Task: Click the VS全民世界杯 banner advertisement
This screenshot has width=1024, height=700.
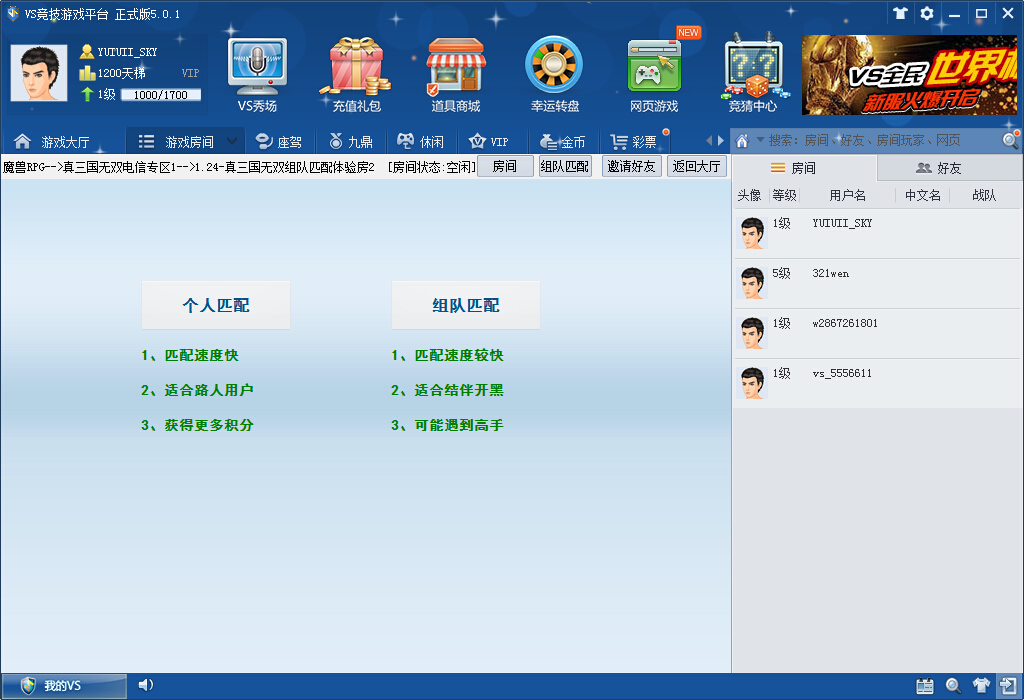Action: (x=909, y=74)
